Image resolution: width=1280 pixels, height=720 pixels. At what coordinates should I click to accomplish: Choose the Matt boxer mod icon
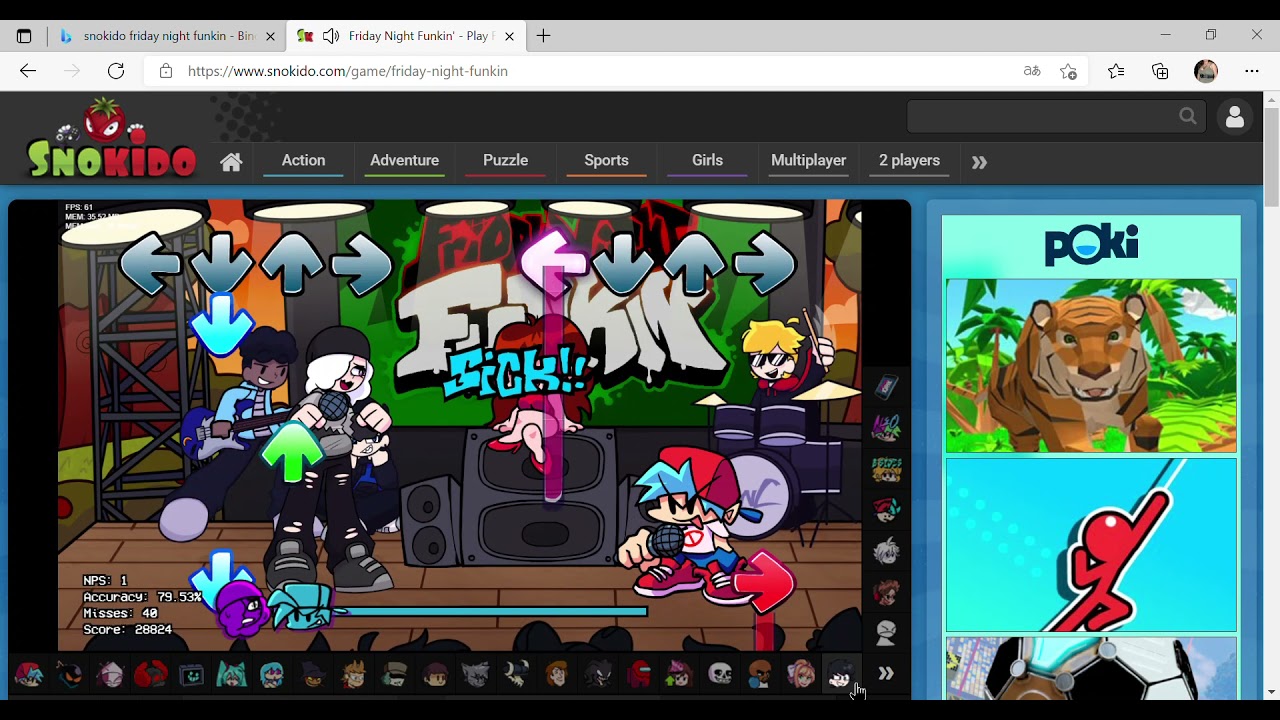(x=760, y=675)
